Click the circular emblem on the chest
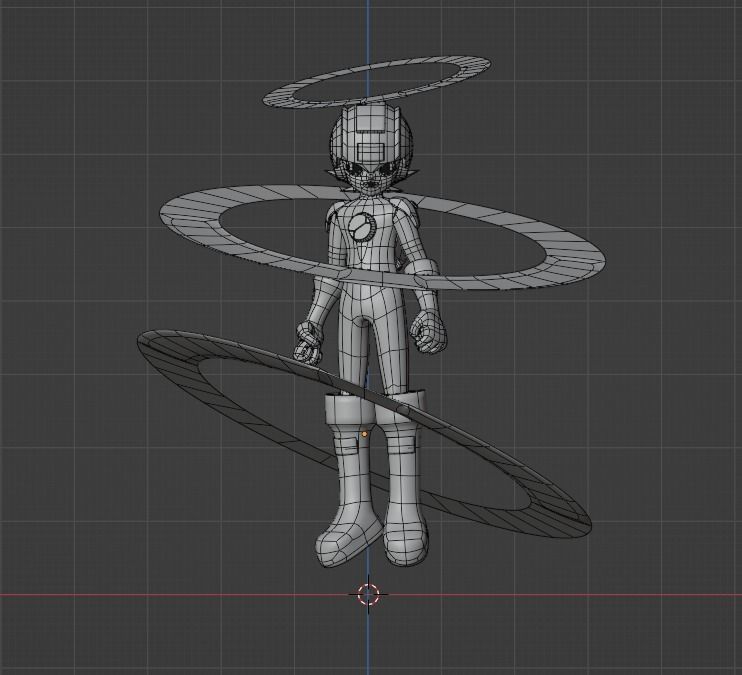 pyautogui.click(x=362, y=226)
